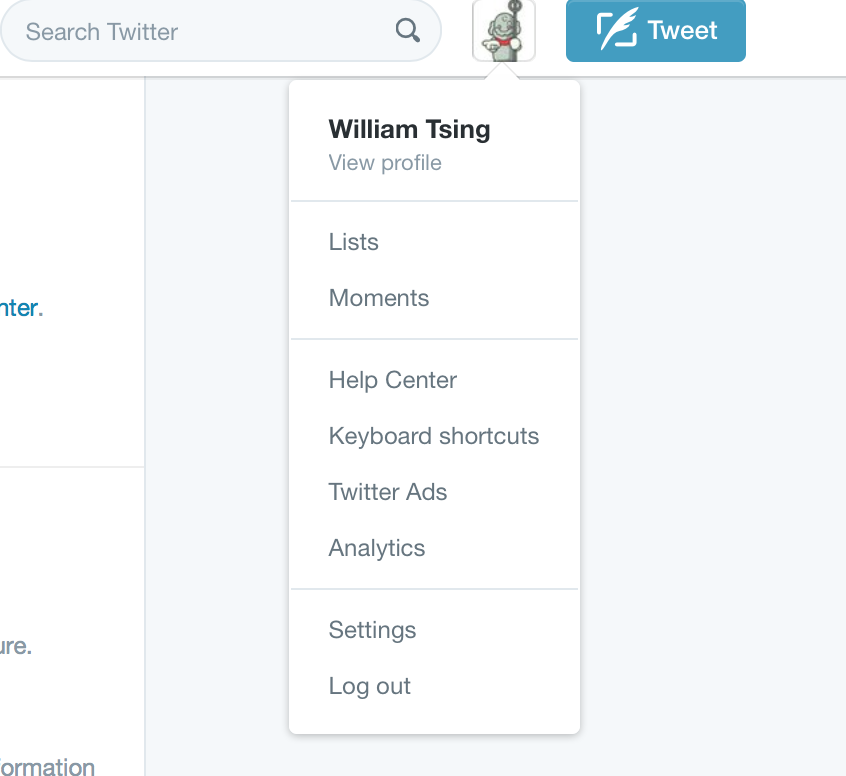
Task: Click the Tweet compose button
Action: [656, 30]
